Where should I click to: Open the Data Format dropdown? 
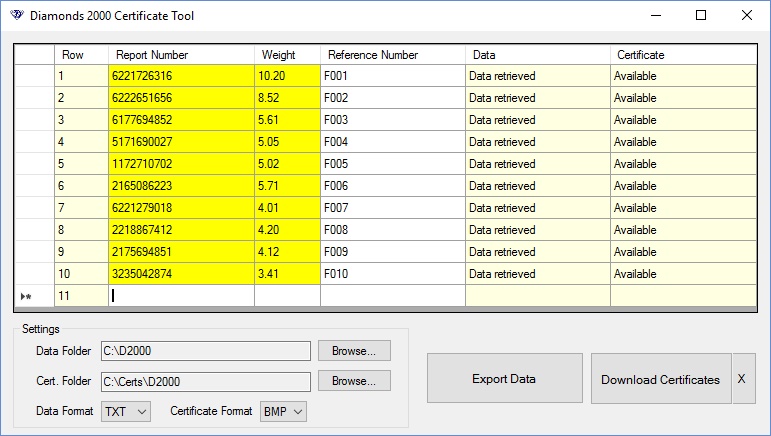(x=126, y=411)
